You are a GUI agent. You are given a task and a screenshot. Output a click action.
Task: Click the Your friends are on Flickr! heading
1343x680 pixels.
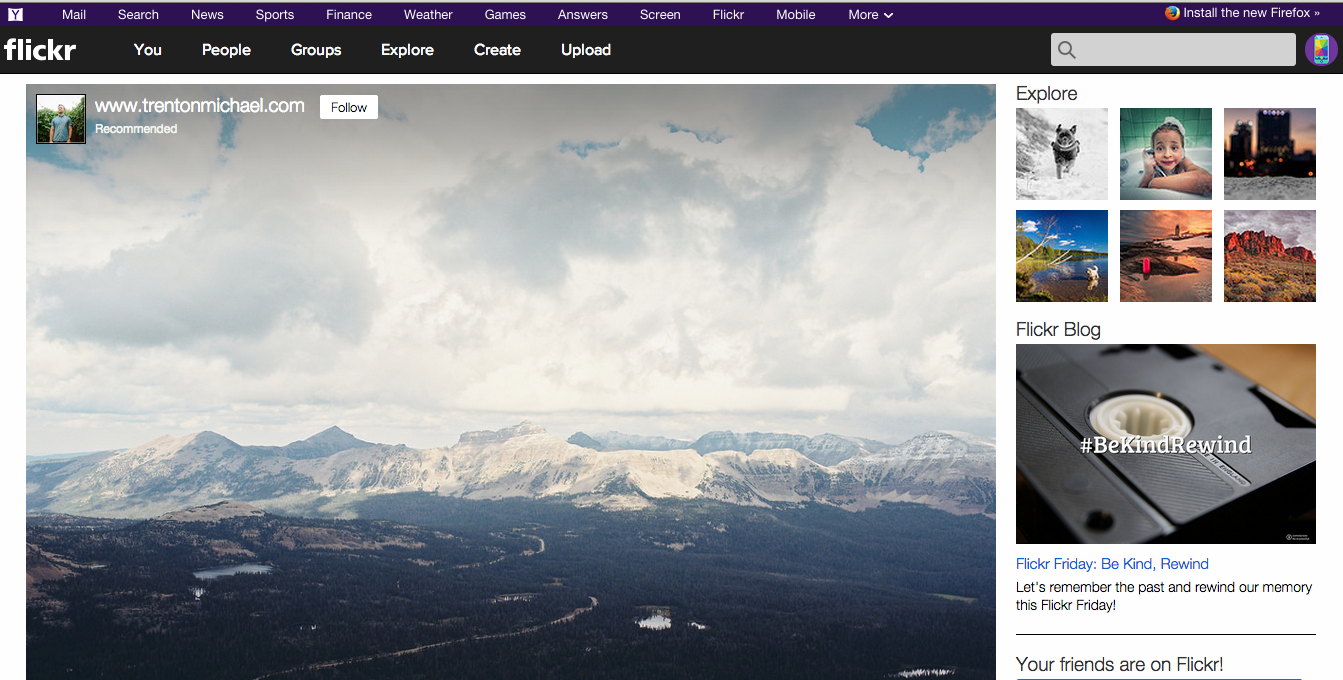pyautogui.click(x=1120, y=664)
